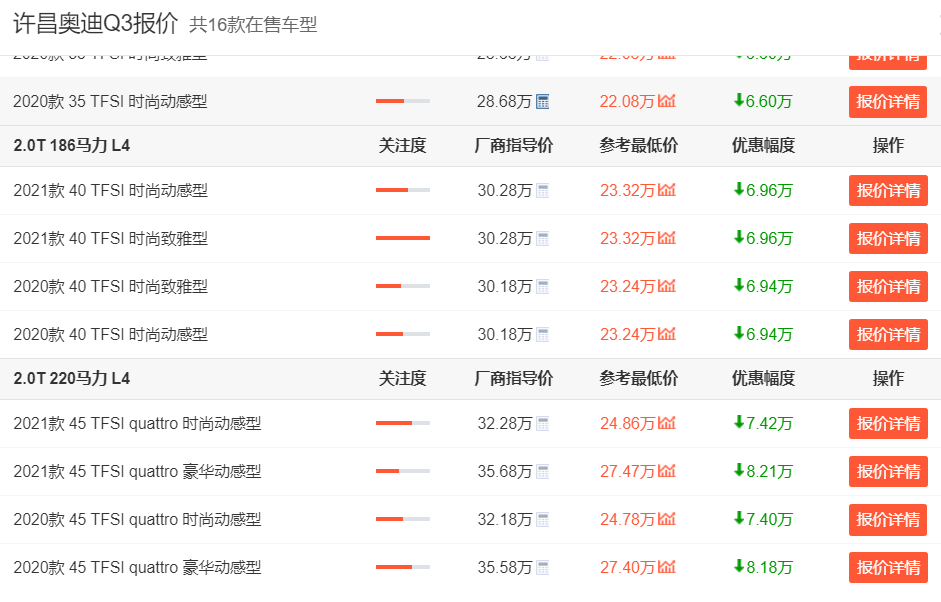Screen dimensions: 941x602
Task: Open calculator icon for 2020款 40 TFSI 时尚动感型
Action: 543,334
